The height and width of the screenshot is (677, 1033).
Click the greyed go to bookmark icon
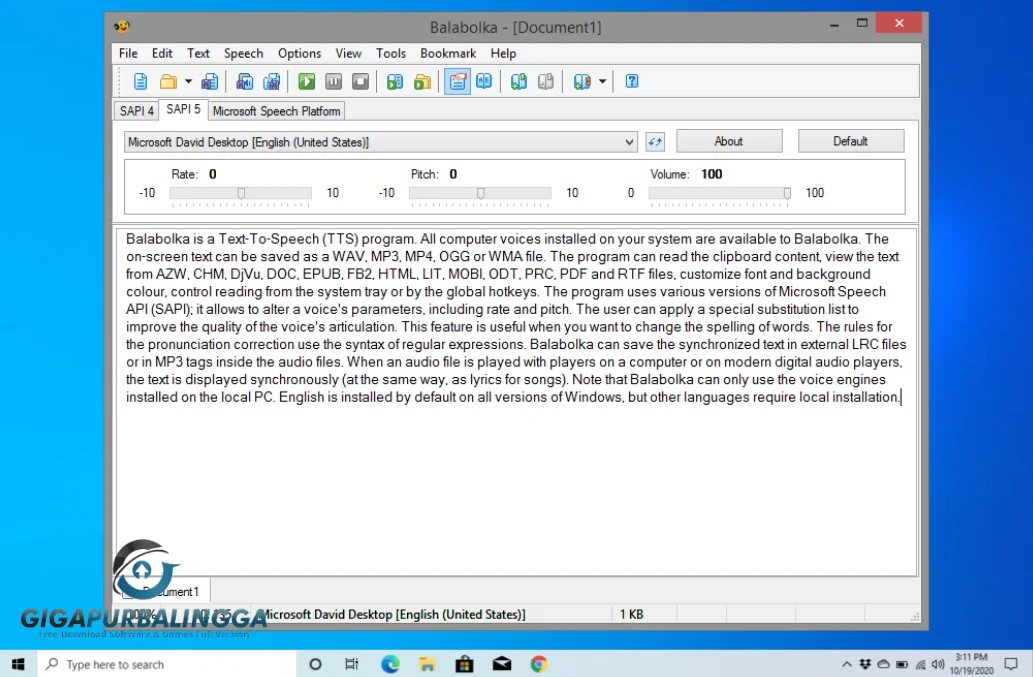click(545, 82)
